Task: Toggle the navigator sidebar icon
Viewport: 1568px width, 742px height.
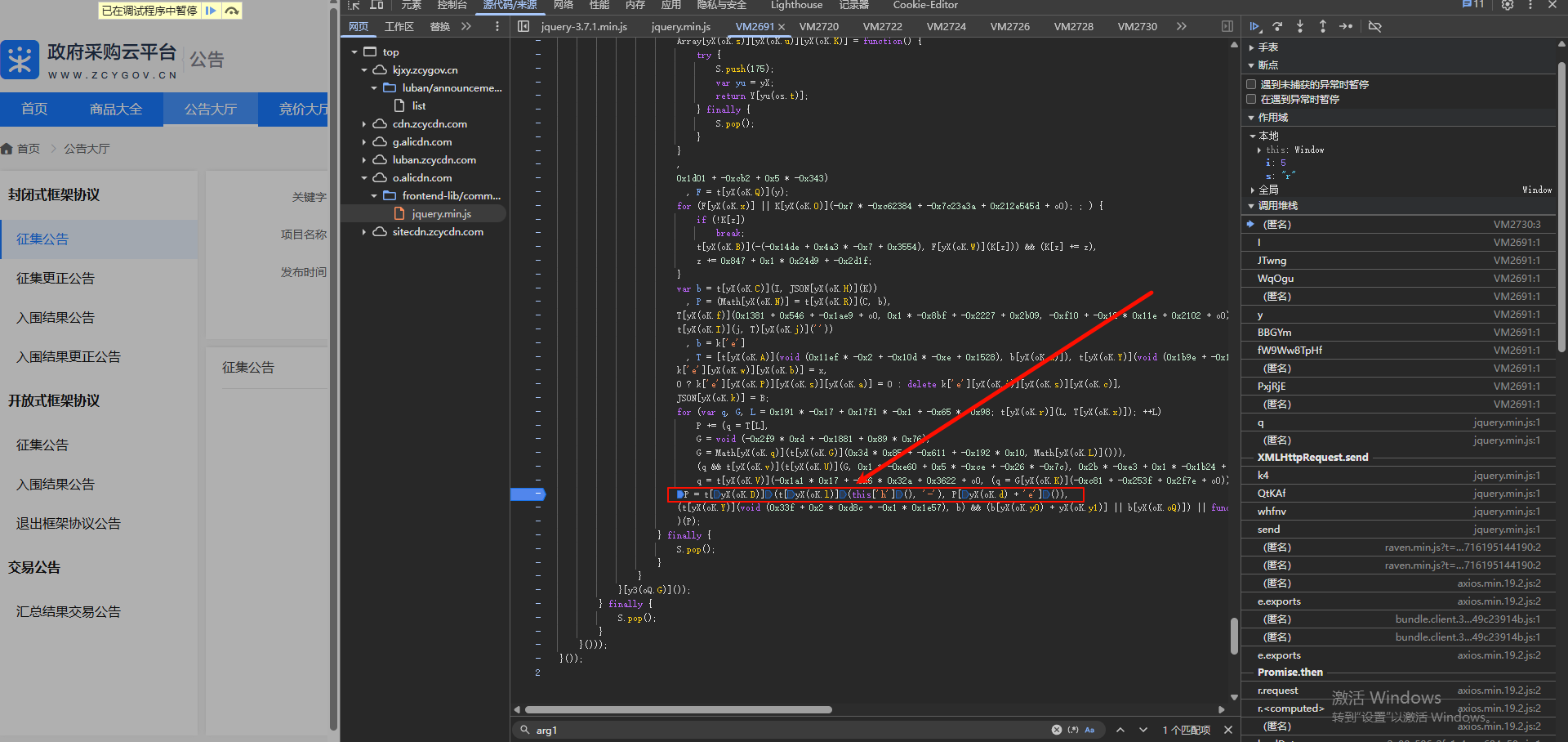Action: [523, 26]
